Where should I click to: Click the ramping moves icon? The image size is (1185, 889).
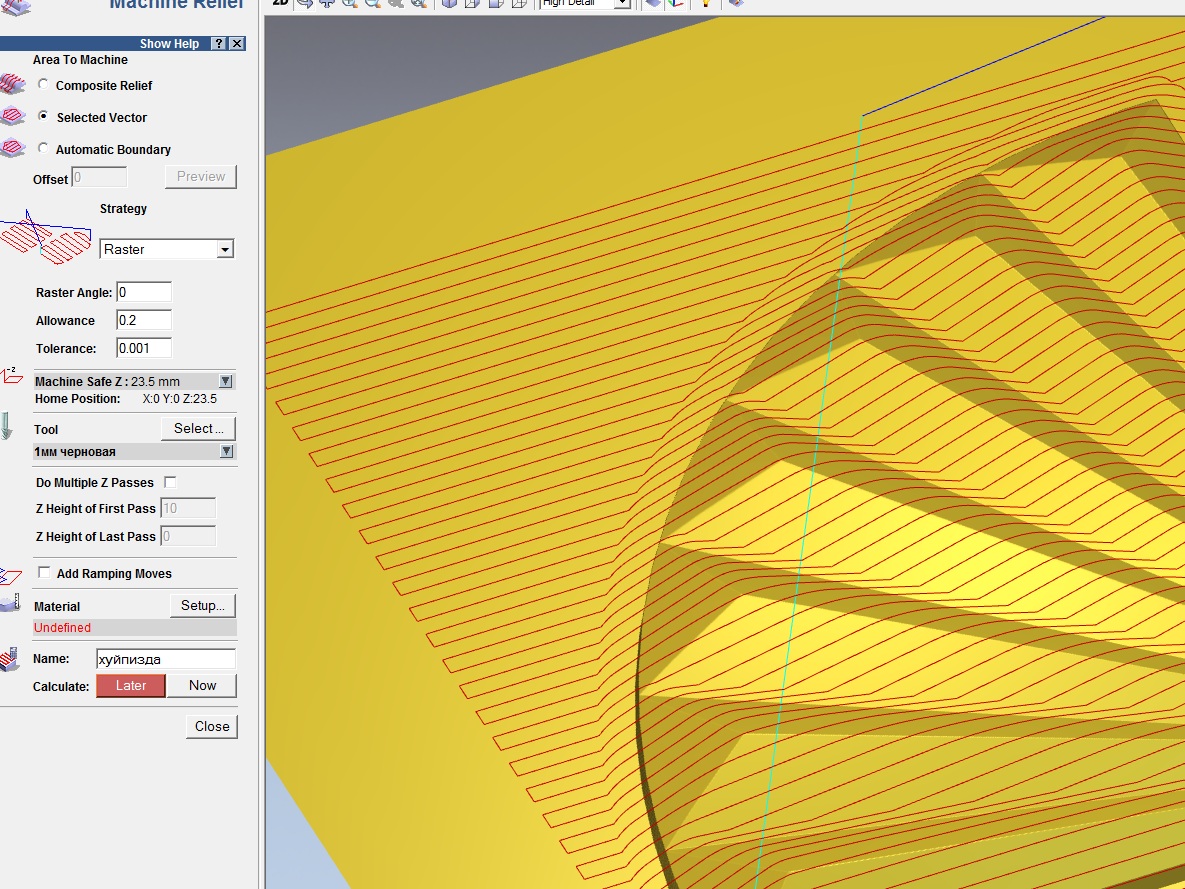(x=11, y=576)
